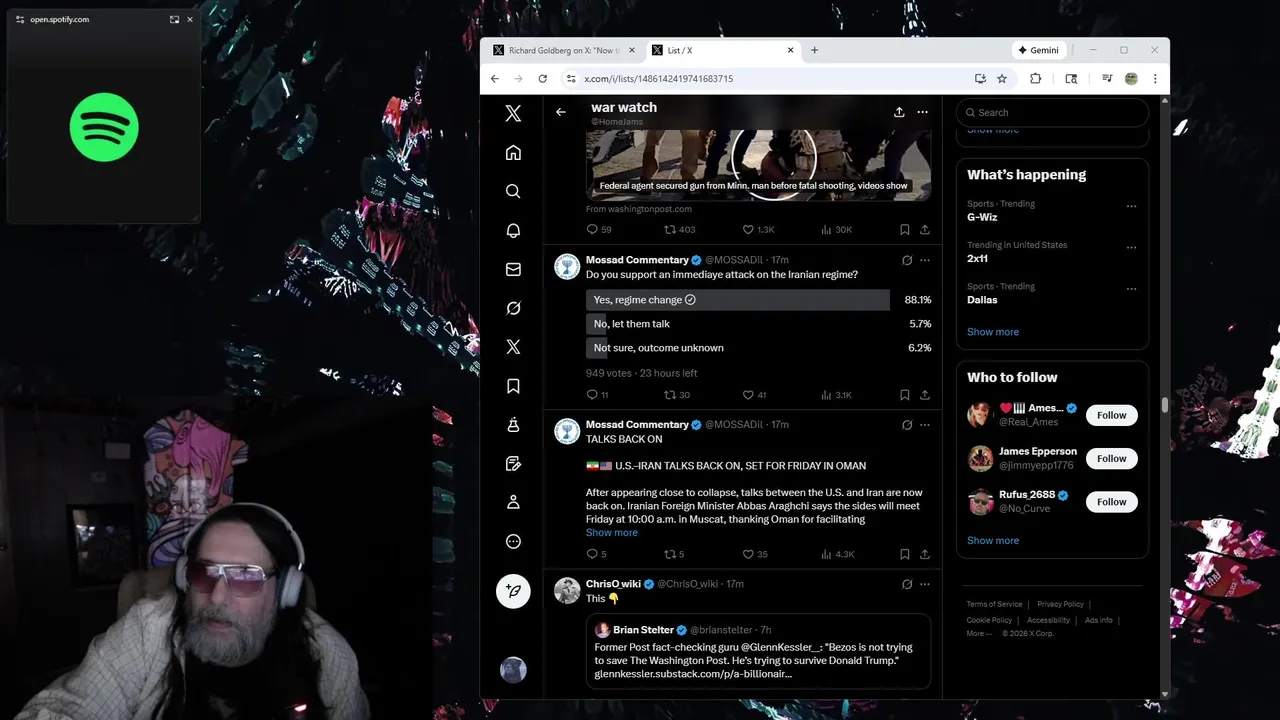Close the List / X tab

coord(791,50)
